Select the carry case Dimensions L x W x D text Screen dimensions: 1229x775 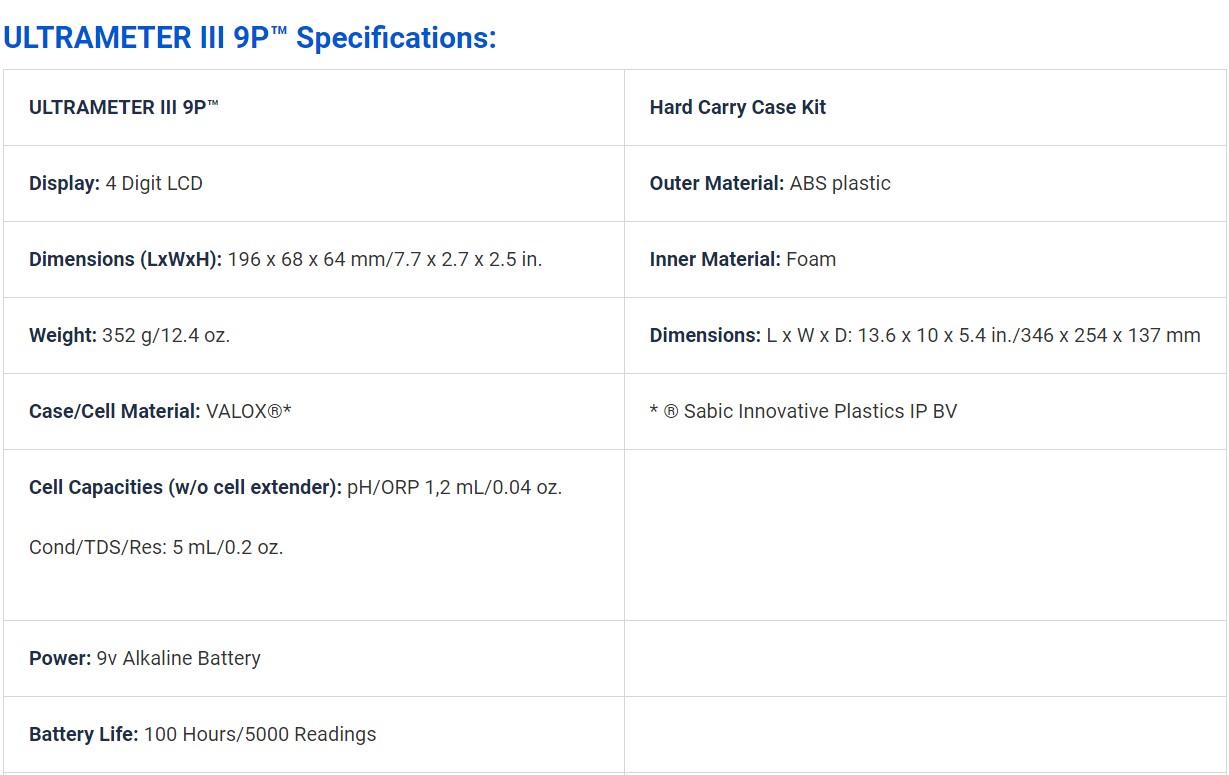coord(925,335)
